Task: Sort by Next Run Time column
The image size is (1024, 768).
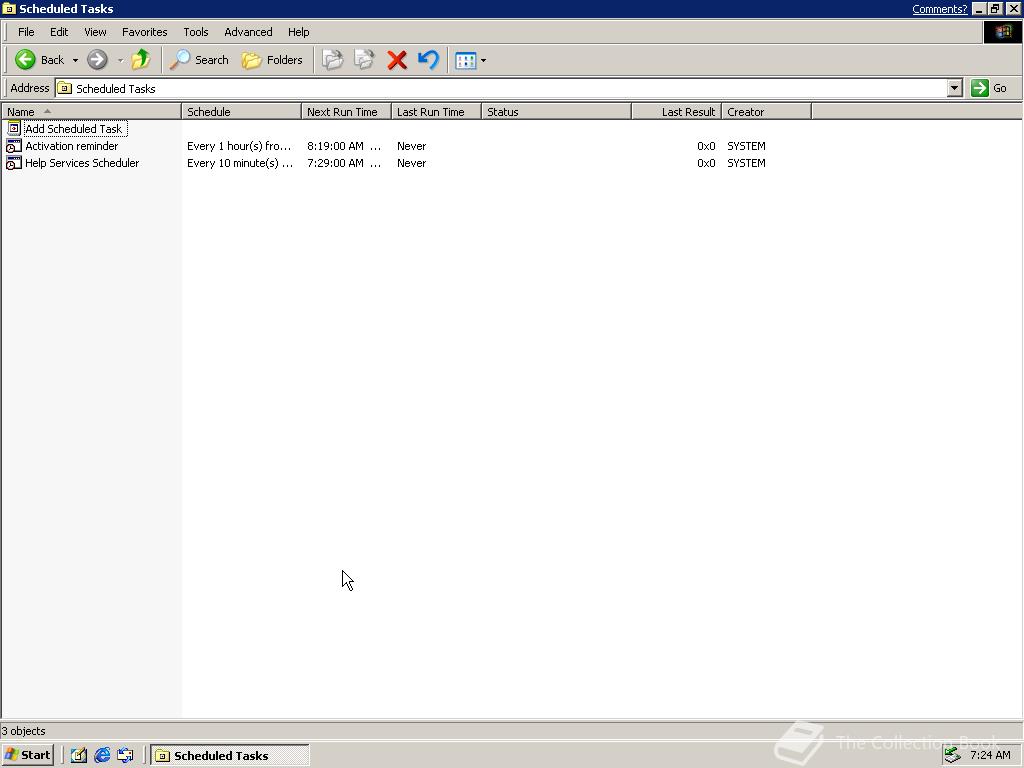Action: [346, 112]
